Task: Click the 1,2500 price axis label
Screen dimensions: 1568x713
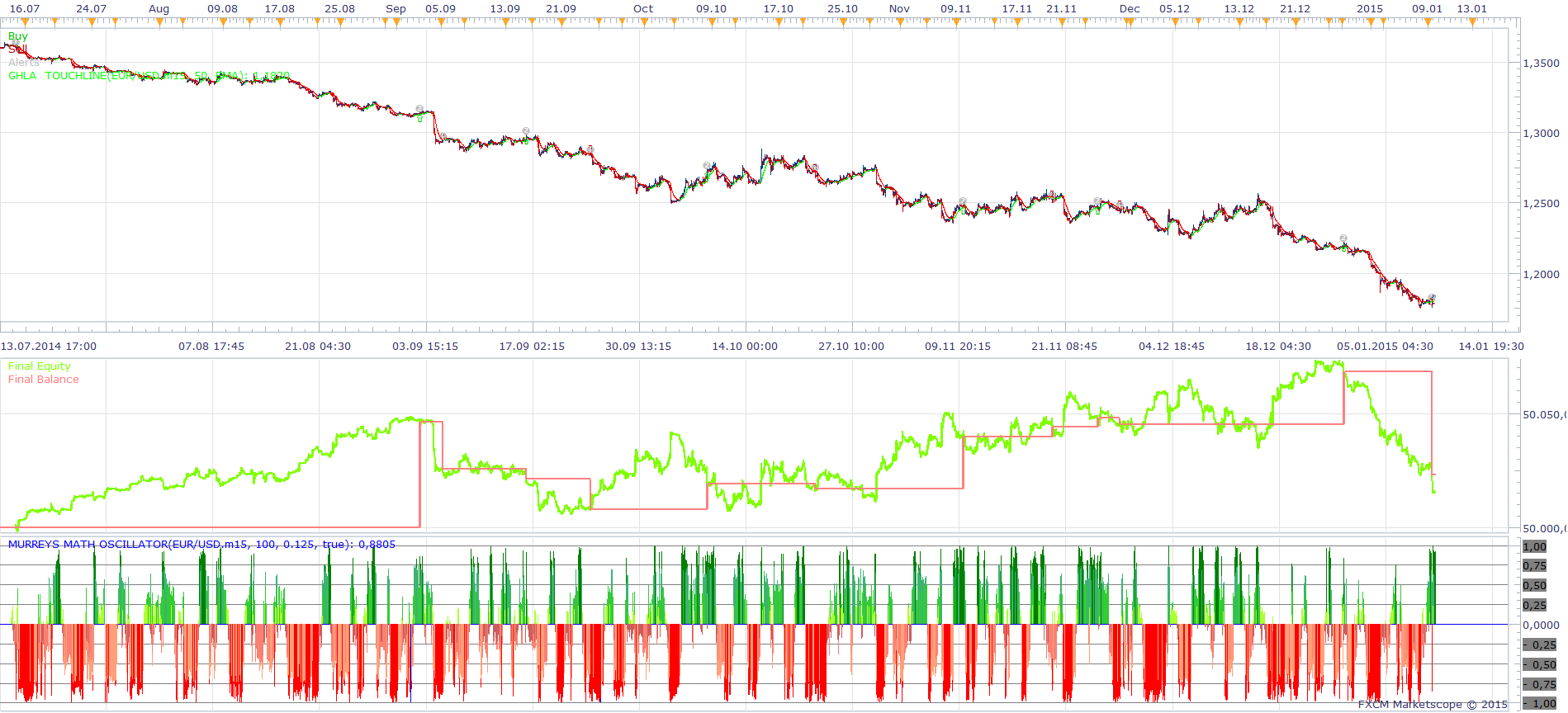Action: click(x=1541, y=203)
